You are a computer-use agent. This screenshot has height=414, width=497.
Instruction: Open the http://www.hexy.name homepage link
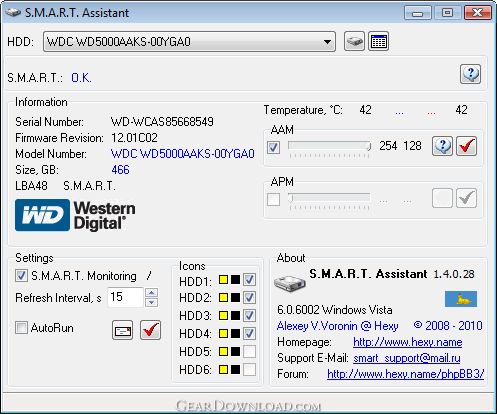[x=408, y=342]
